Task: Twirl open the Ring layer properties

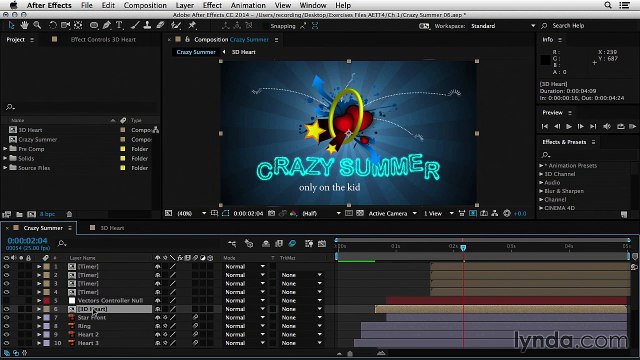Action: pos(39,326)
